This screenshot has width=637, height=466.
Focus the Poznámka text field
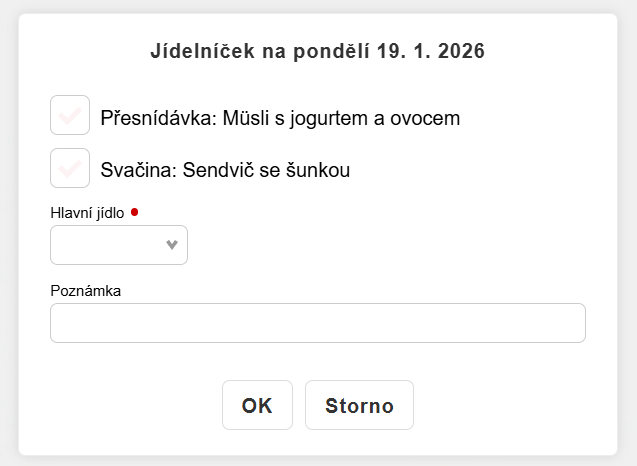tap(317, 323)
